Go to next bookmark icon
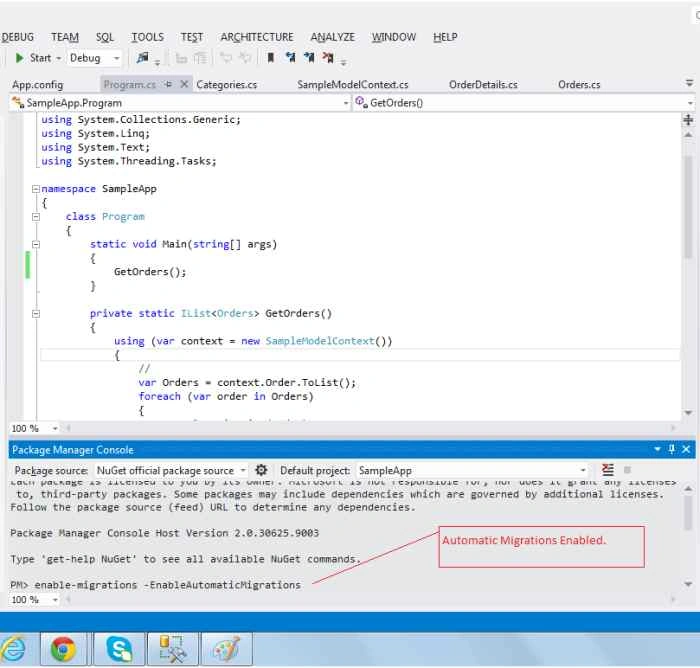Viewport: 700px width, 668px height. pos(309,58)
